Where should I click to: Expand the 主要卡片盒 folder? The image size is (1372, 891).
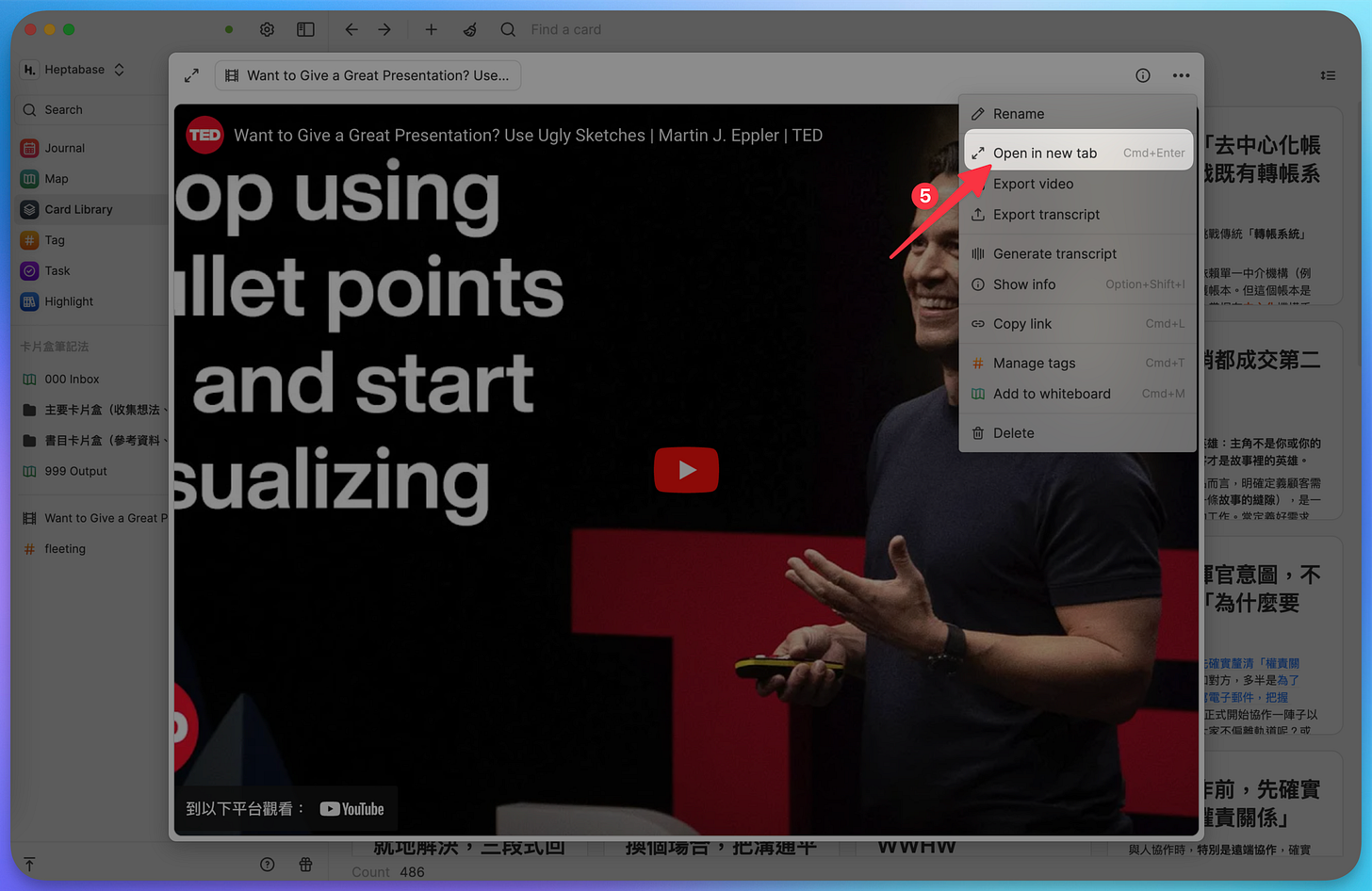pyautogui.click(x=92, y=410)
